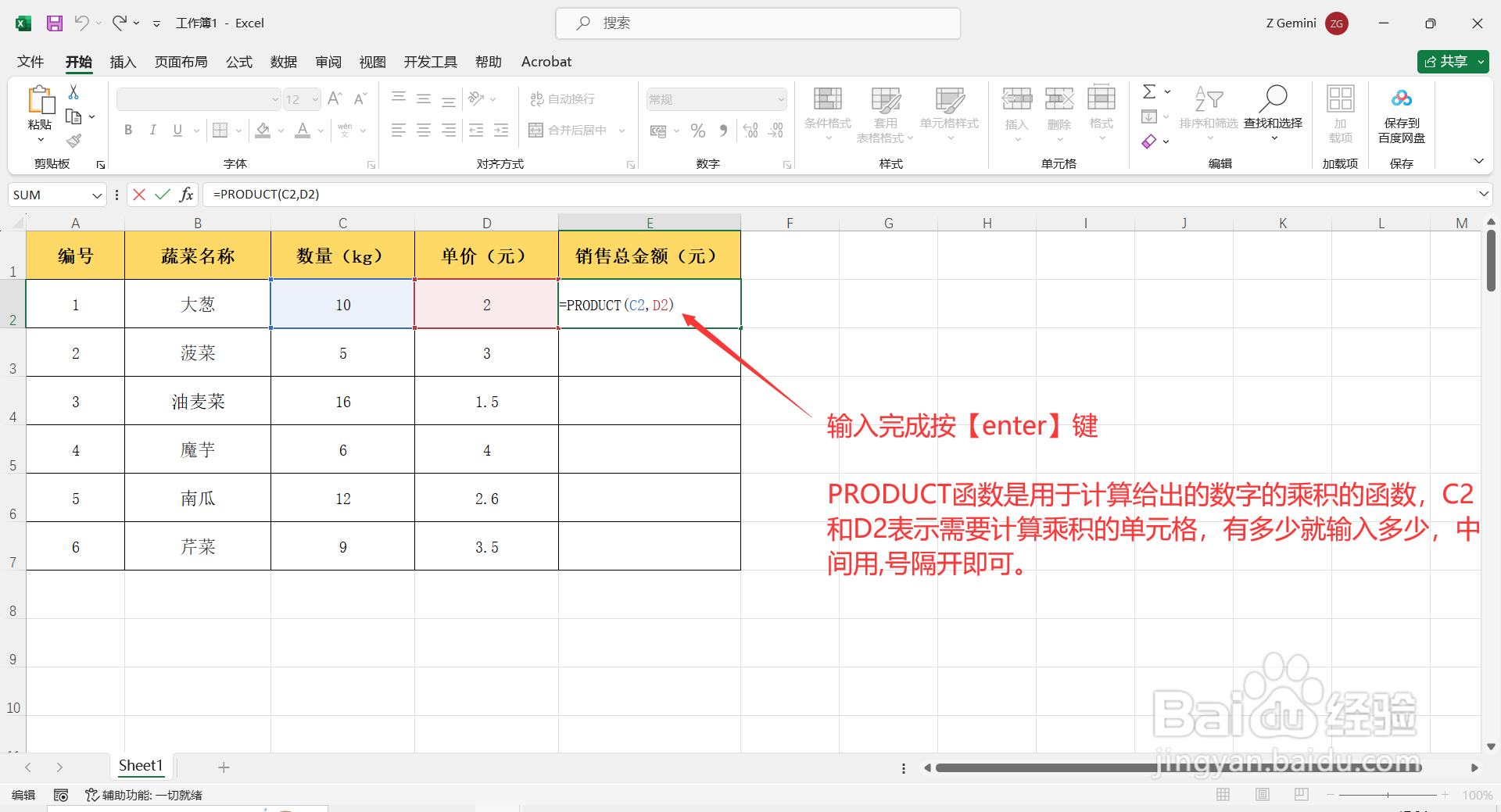Cancel formula entry with the X icon
The height and width of the screenshot is (812, 1501).
pos(139,194)
